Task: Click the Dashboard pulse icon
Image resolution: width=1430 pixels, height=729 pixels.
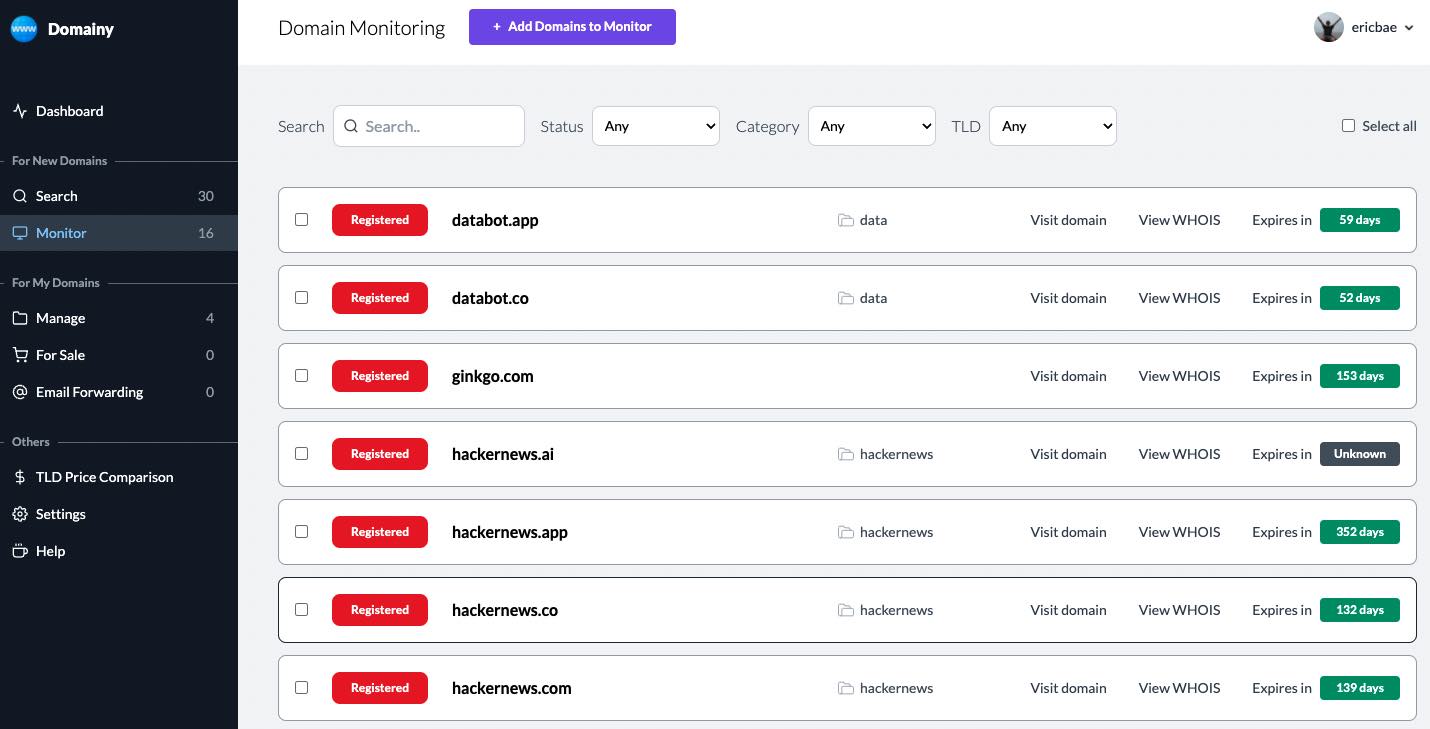Action: (20, 111)
